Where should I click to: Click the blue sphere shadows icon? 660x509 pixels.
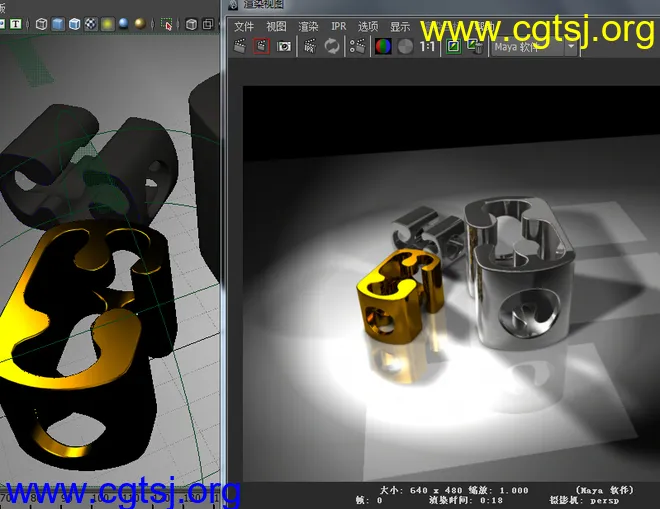coord(124,24)
